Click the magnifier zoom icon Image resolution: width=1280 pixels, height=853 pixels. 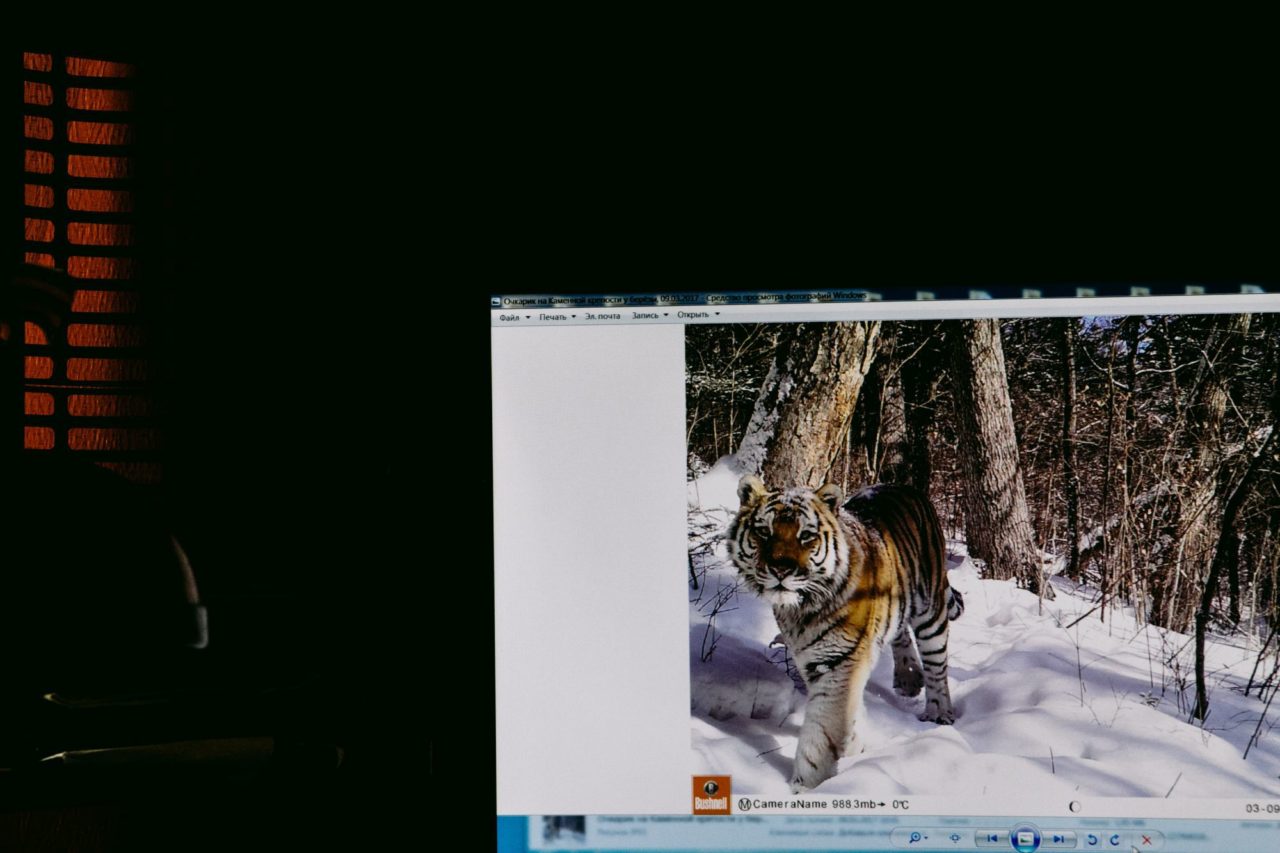(914, 837)
